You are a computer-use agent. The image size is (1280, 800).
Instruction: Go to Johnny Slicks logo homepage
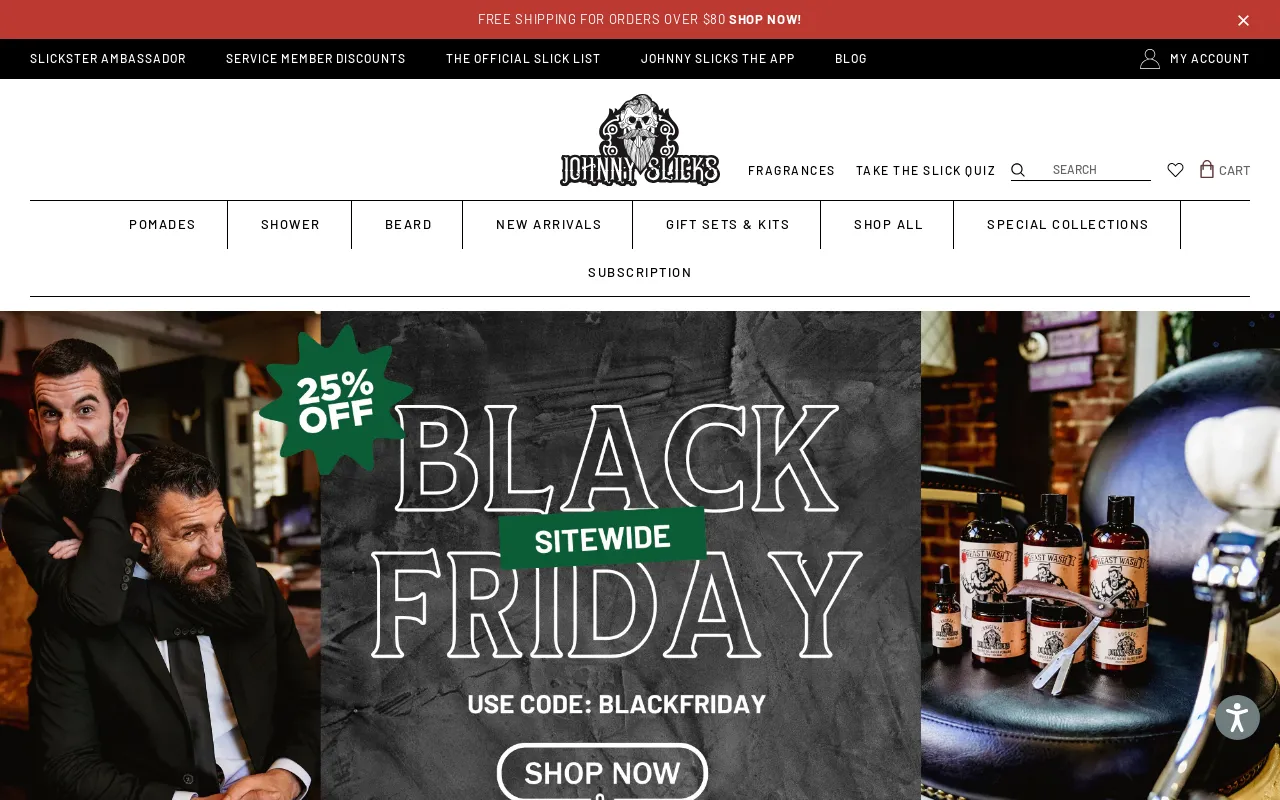(x=640, y=140)
